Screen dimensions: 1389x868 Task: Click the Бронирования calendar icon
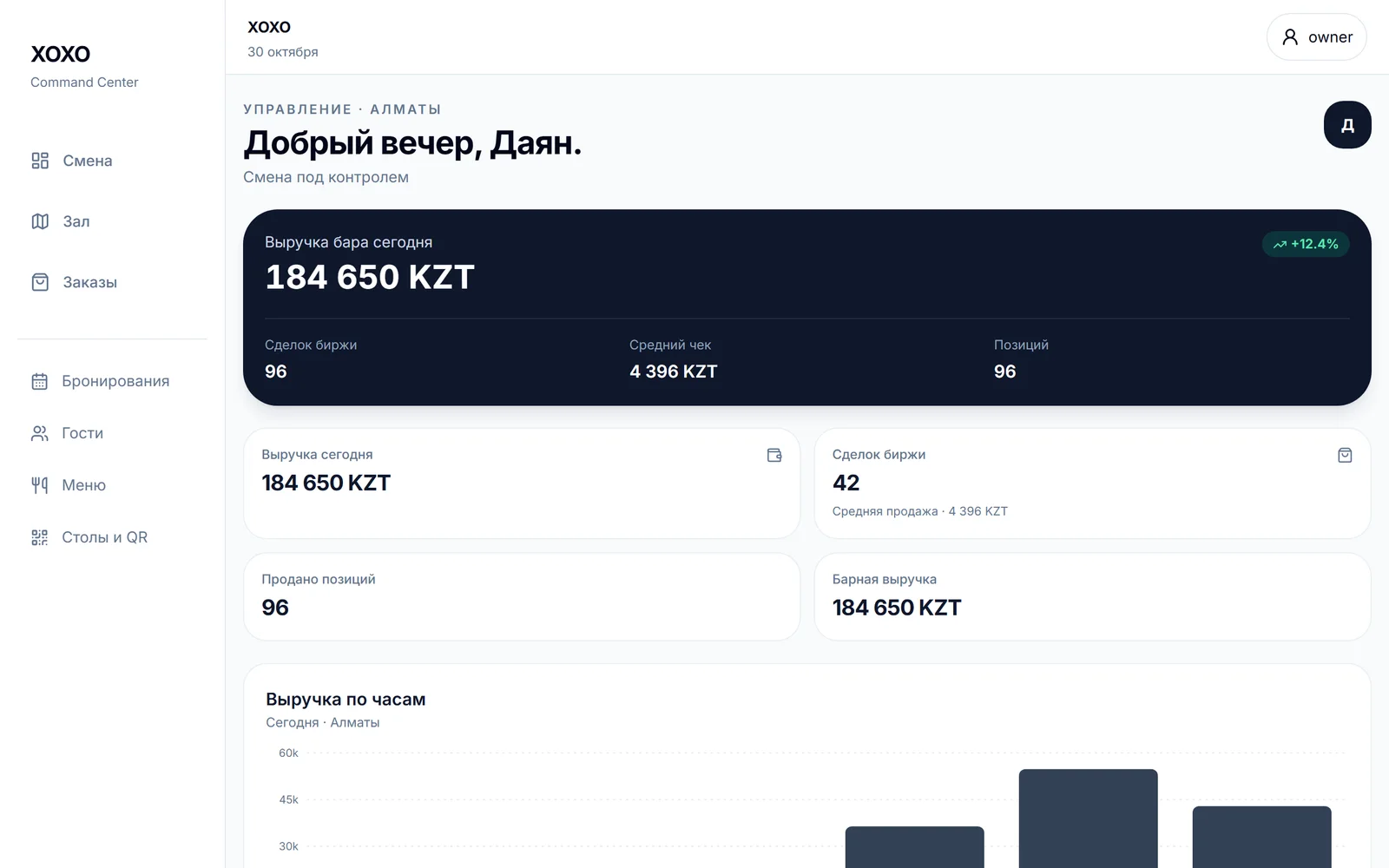[40, 381]
